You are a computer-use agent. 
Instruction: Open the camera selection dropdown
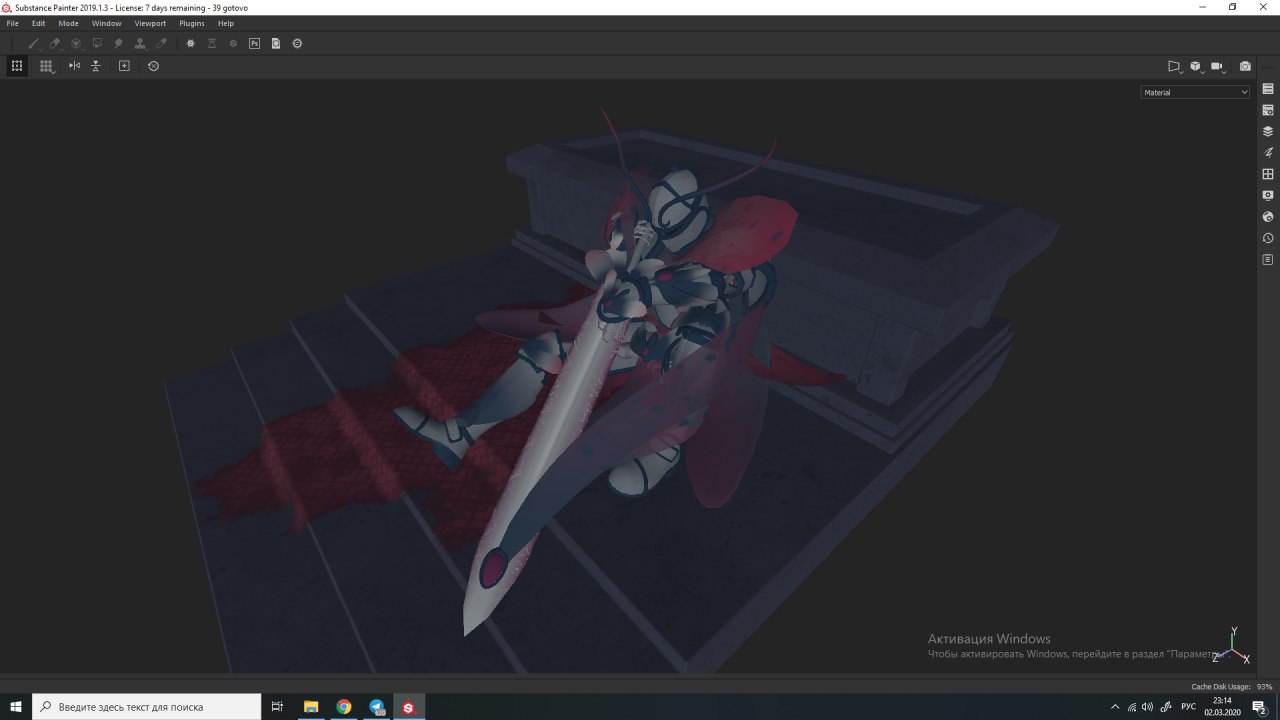point(1218,66)
